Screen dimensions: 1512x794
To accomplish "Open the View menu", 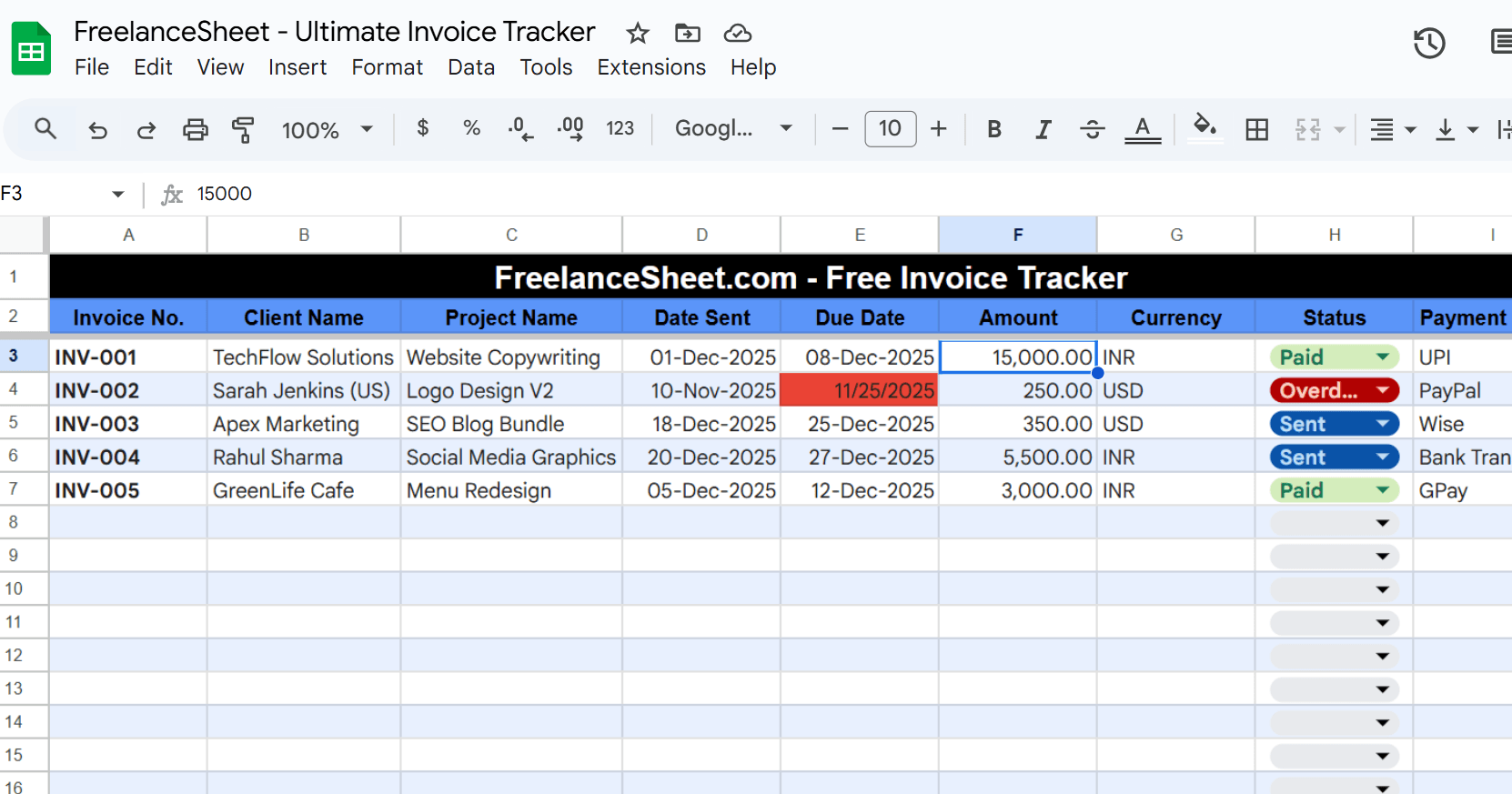I will [220, 67].
